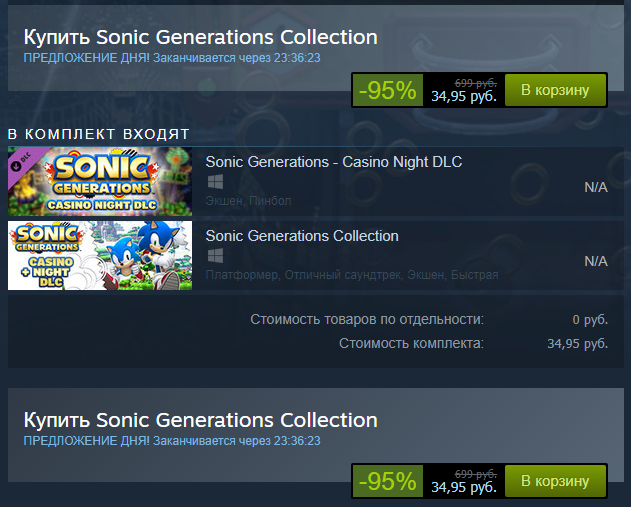Click the top 34,95 руб. discounted price
The width and height of the screenshot is (631, 507).
click(463, 97)
